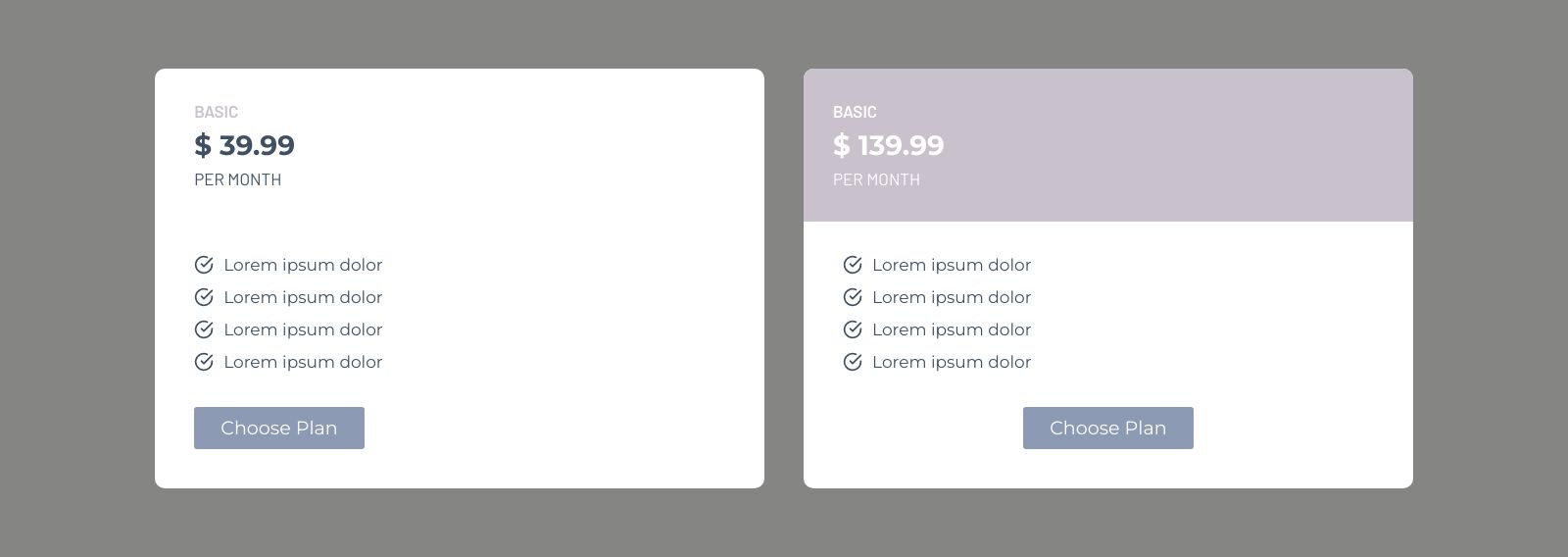The width and height of the screenshot is (1568, 557).
Task: Click BASIC label on purple header
Action: (855, 112)
